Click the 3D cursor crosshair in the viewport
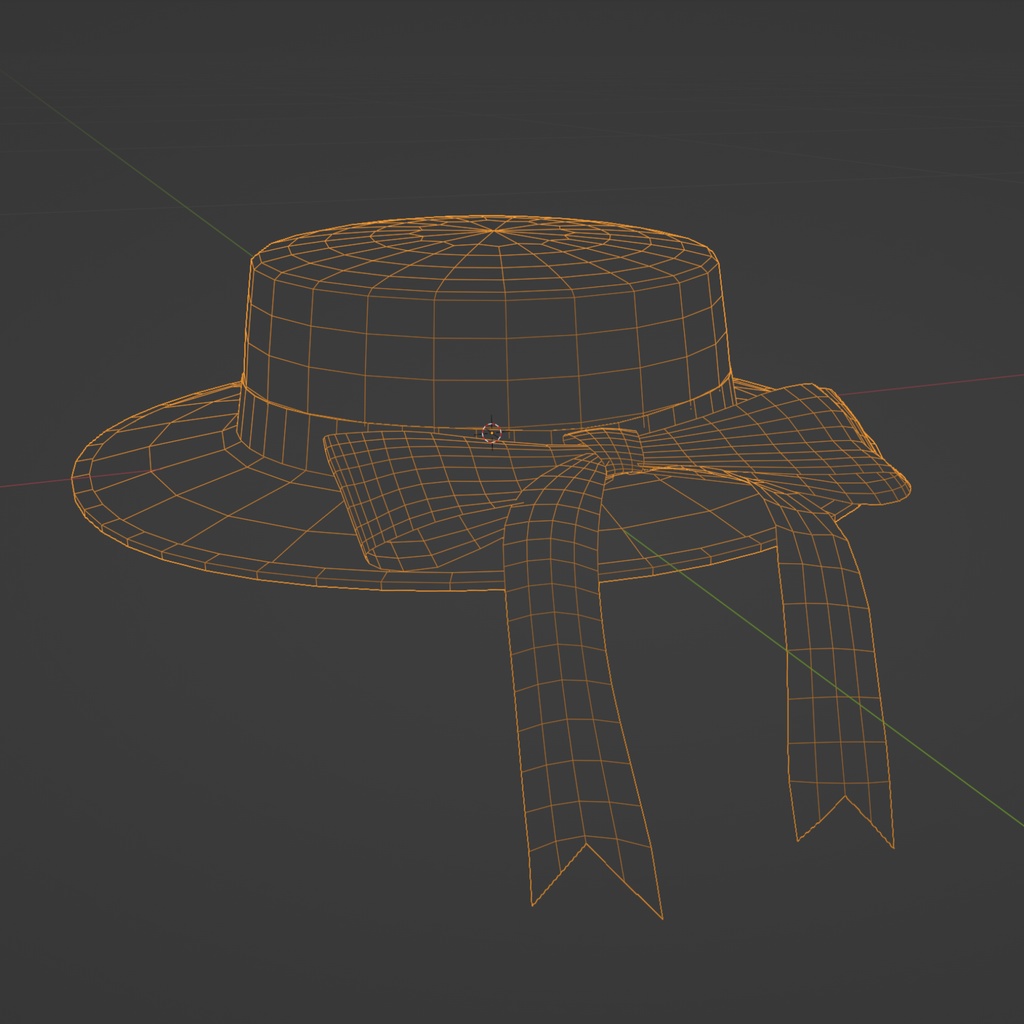Image resolution: width=1024 pixels, height=1024 pixels. coord(491,432)
